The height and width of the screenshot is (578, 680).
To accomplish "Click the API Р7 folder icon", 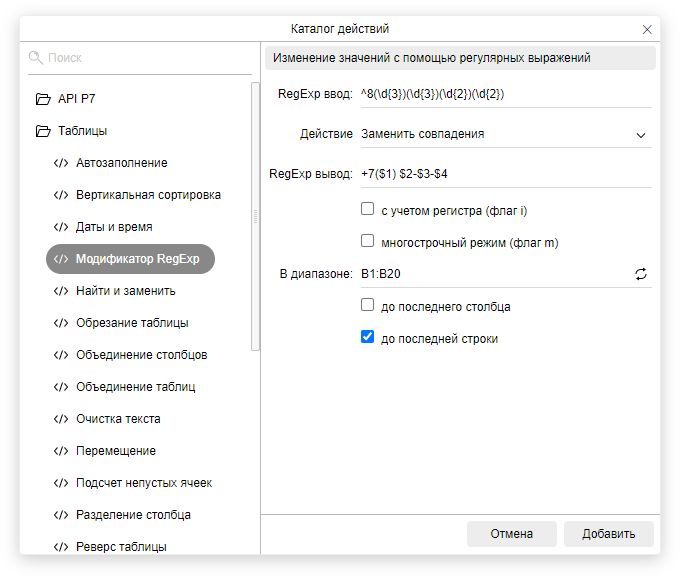I will 42,99.
